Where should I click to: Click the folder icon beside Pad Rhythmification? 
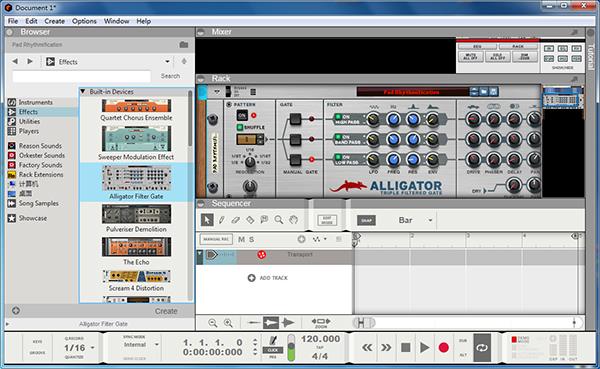(x=184, y=45)
